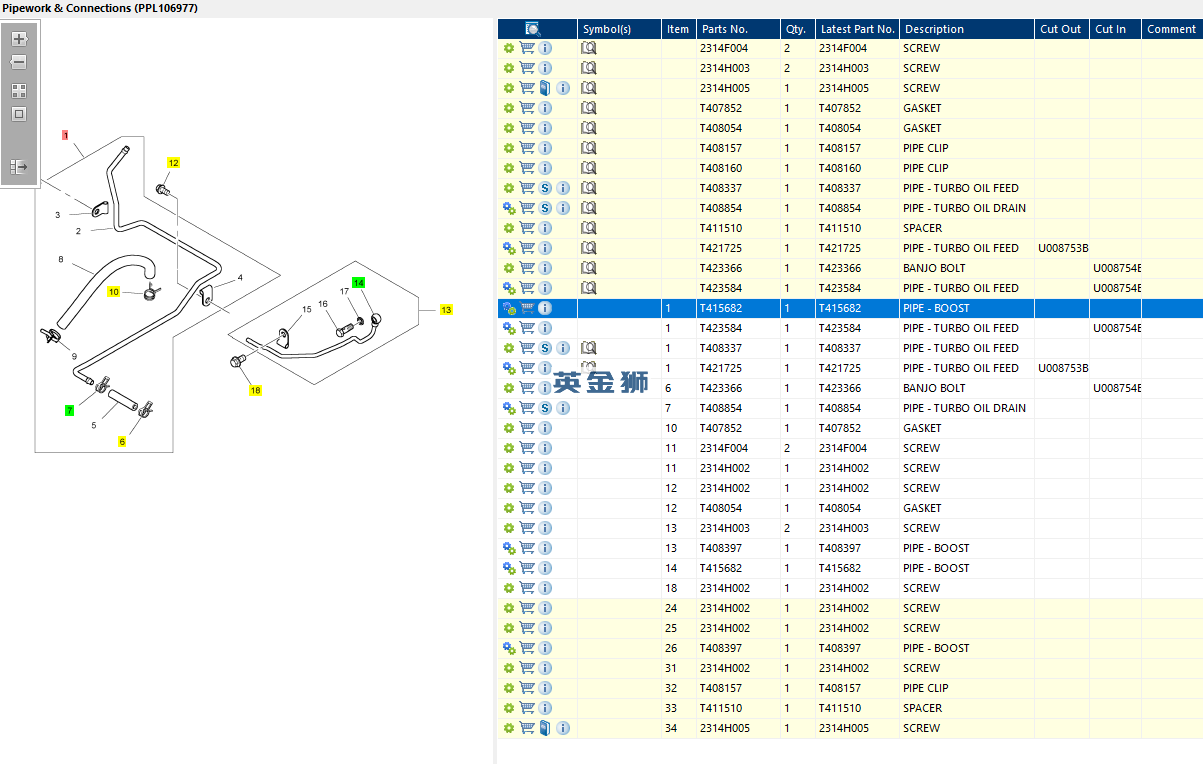Click the single-square fit view icon
This screenshot has width=1203, height=764.
19,114
